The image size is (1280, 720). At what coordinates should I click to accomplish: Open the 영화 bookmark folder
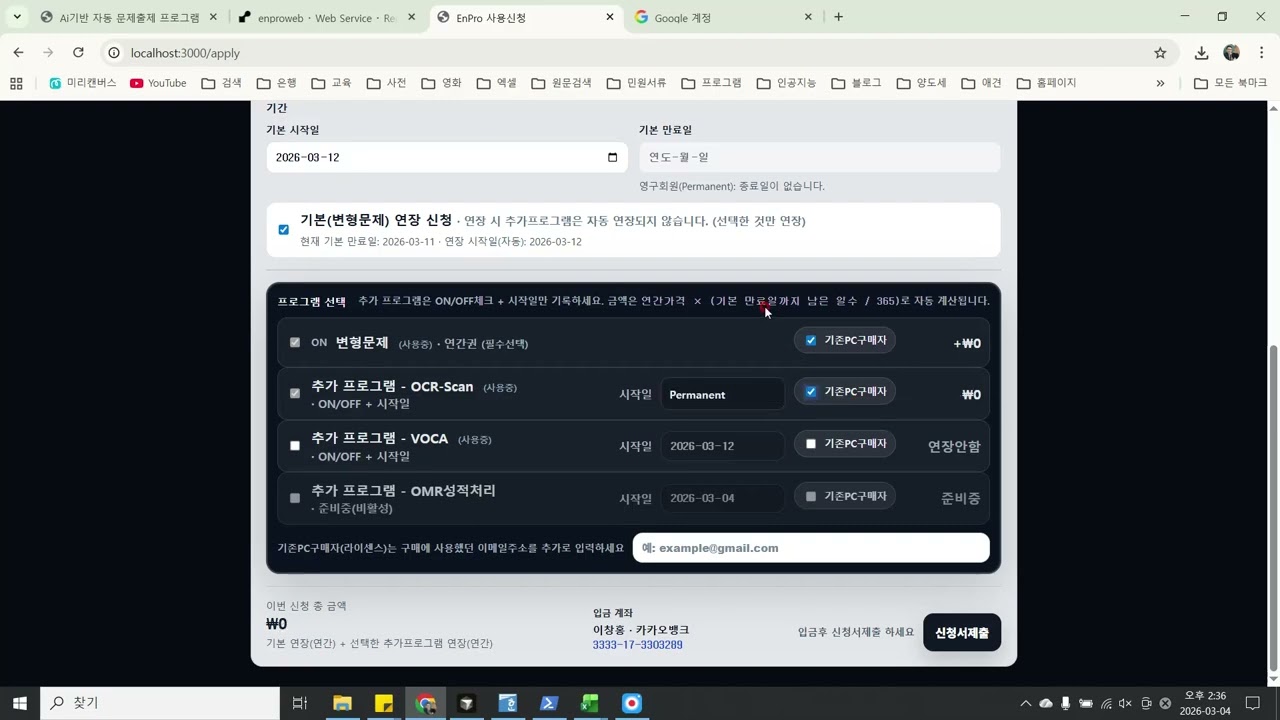[x=442, y=83]
